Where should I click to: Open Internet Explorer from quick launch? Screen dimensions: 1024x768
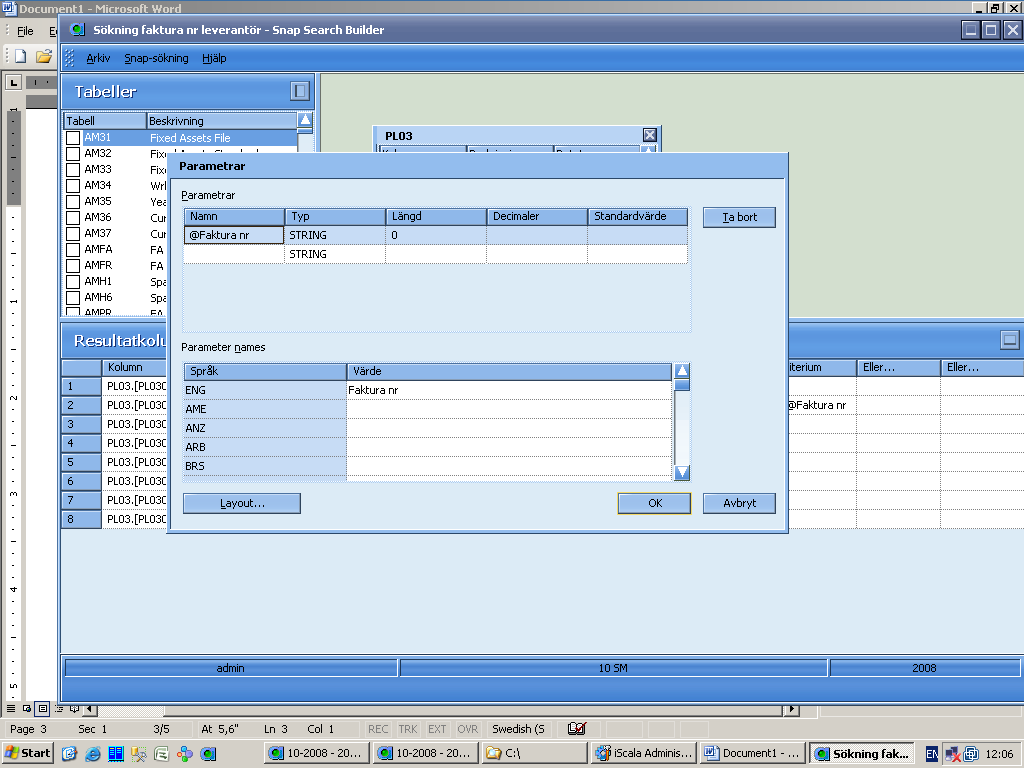[93, 754]
